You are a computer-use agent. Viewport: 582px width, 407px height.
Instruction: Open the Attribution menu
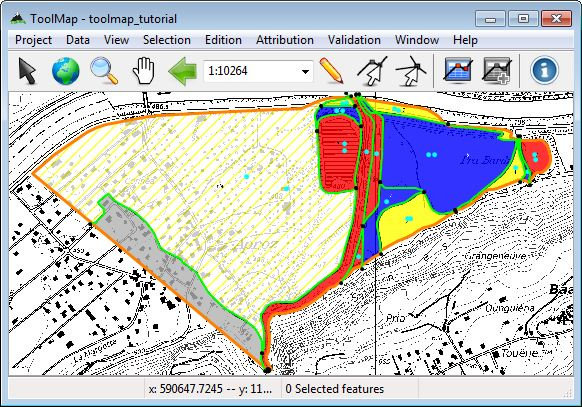(x=285, y=40)
